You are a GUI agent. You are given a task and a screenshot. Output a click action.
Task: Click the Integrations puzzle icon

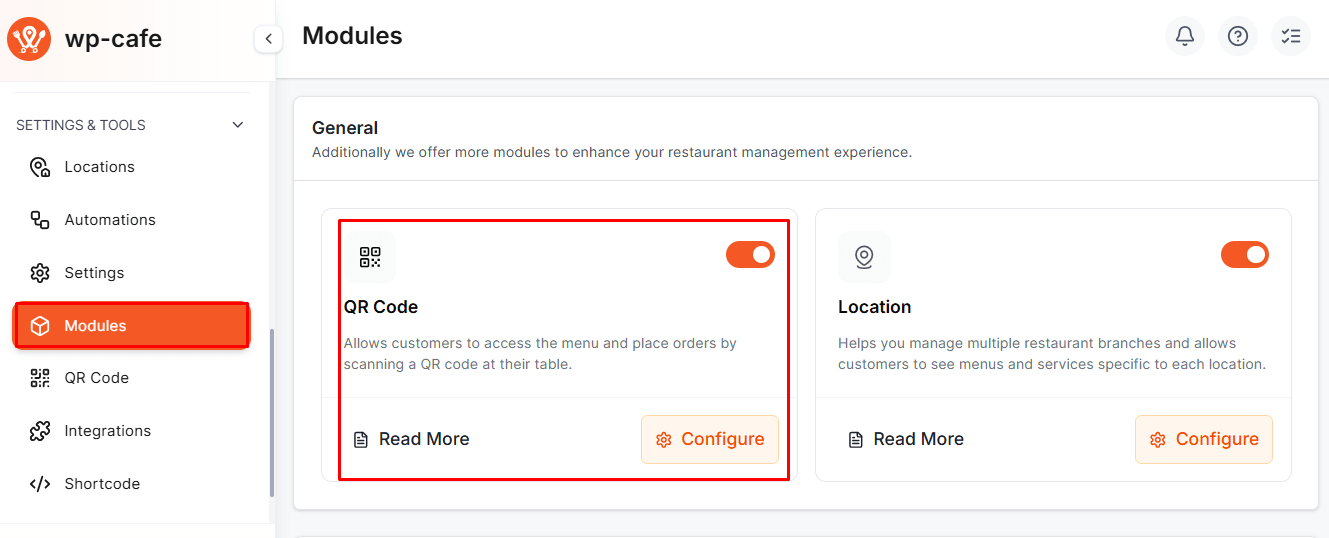[x=40, y=431]
